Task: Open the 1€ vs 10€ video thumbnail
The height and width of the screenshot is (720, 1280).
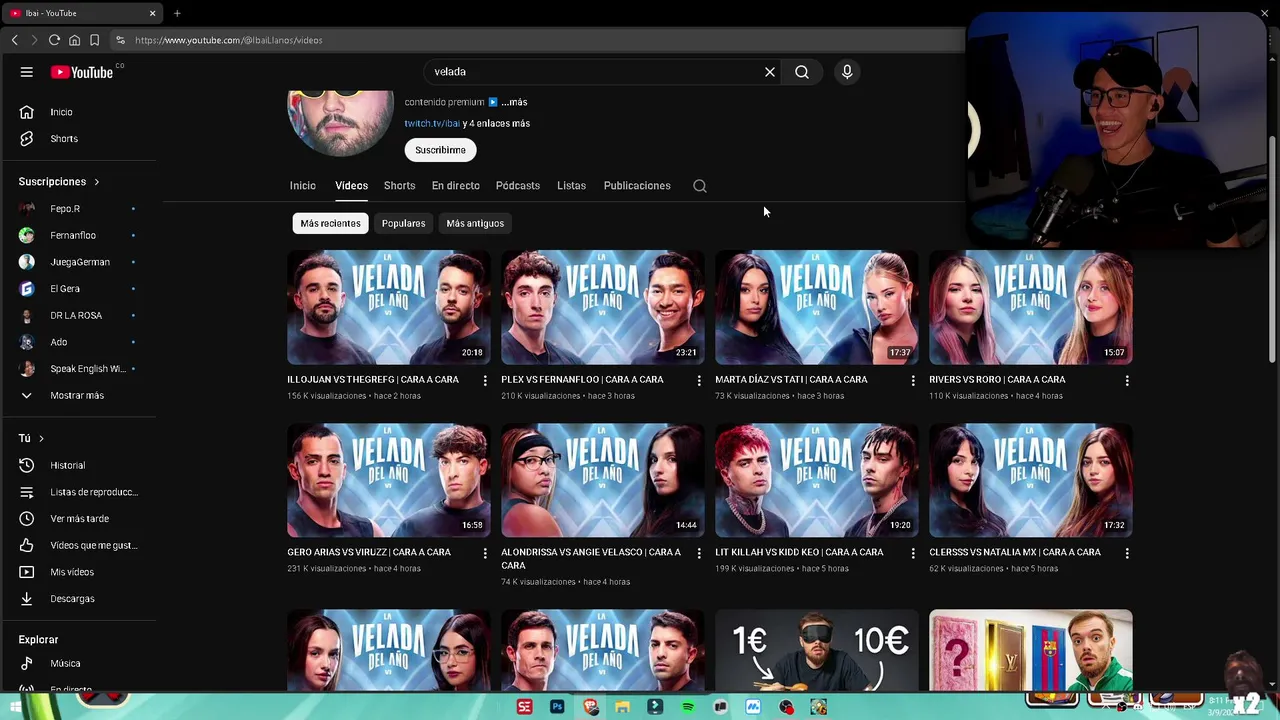Action: click(816, 650)
